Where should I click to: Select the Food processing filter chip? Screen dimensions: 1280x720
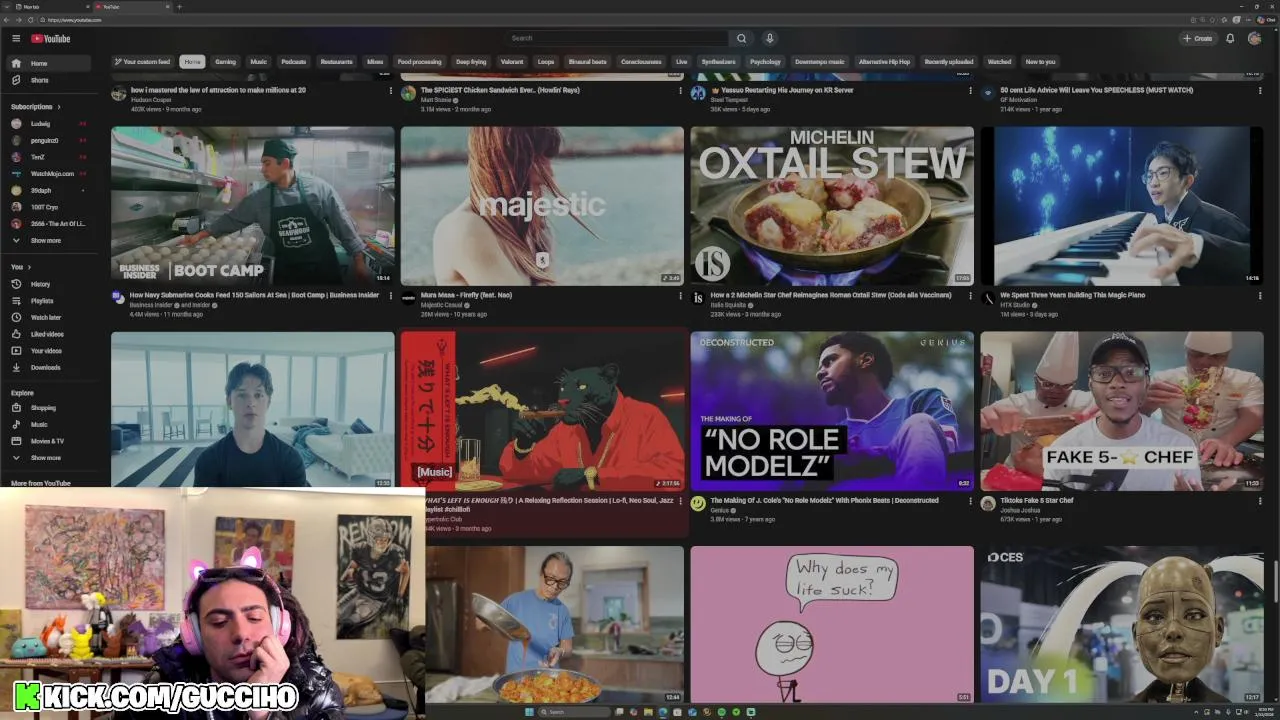(419, 62)
